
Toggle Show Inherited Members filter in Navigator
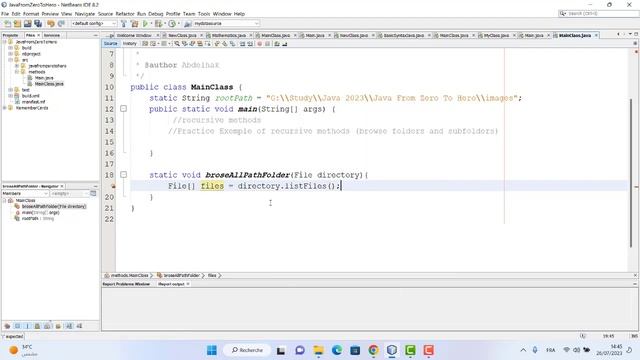tap(7, 326)
